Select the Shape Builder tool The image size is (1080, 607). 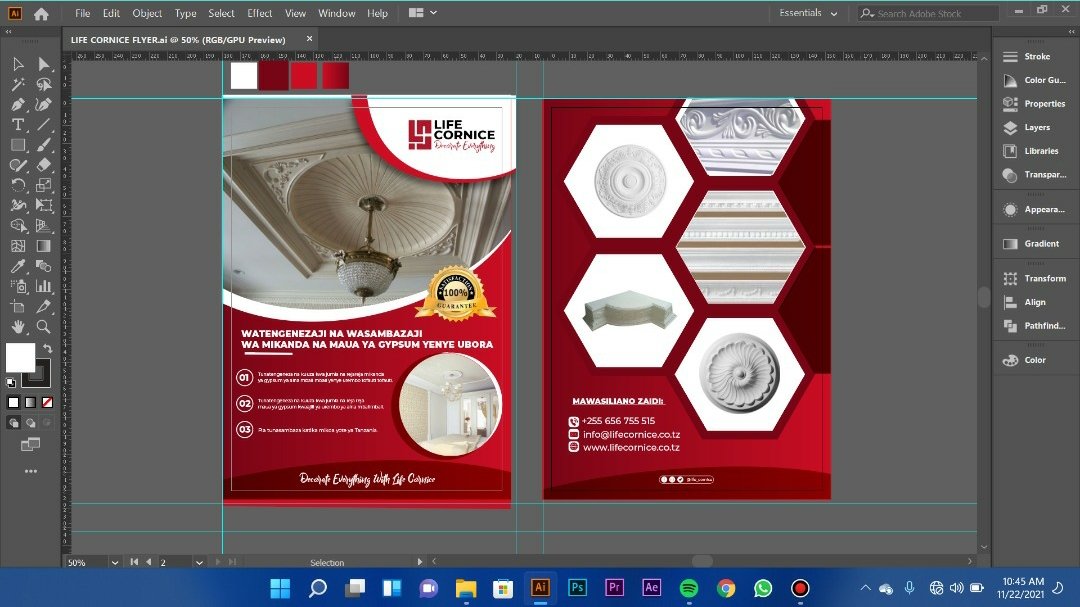pos(18,226)
